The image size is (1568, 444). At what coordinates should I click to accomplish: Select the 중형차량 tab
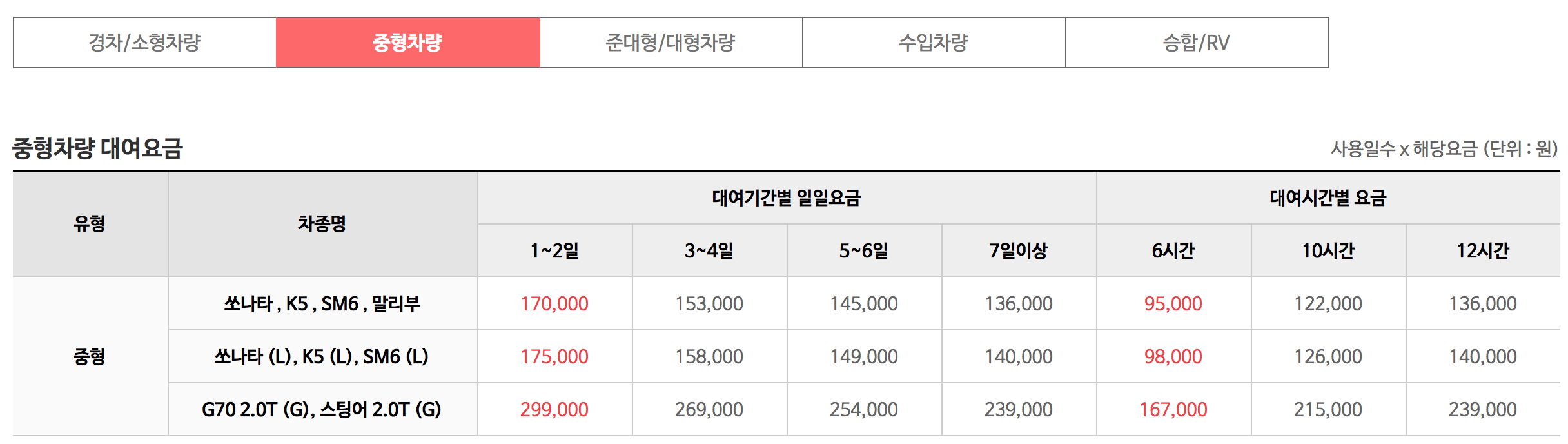407,43
